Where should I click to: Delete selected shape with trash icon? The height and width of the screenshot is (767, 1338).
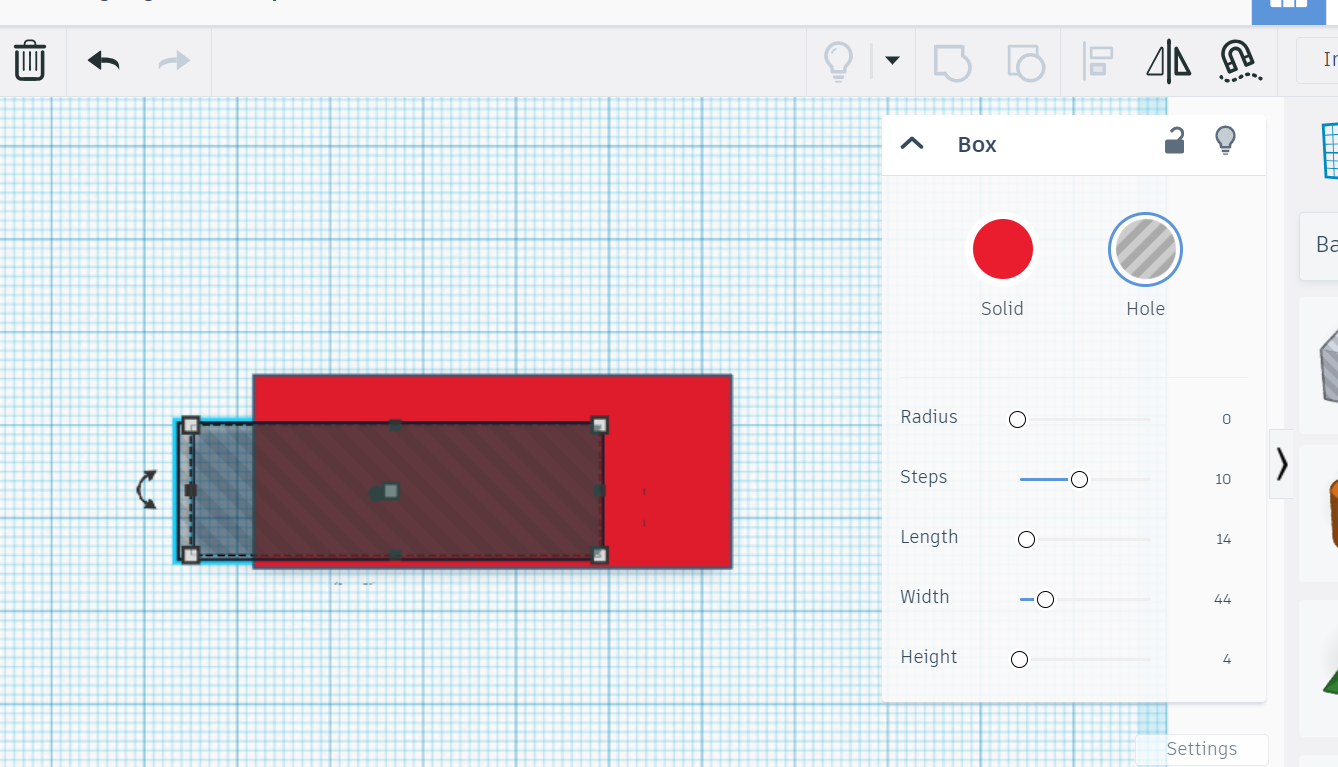[x=30, y=60]
